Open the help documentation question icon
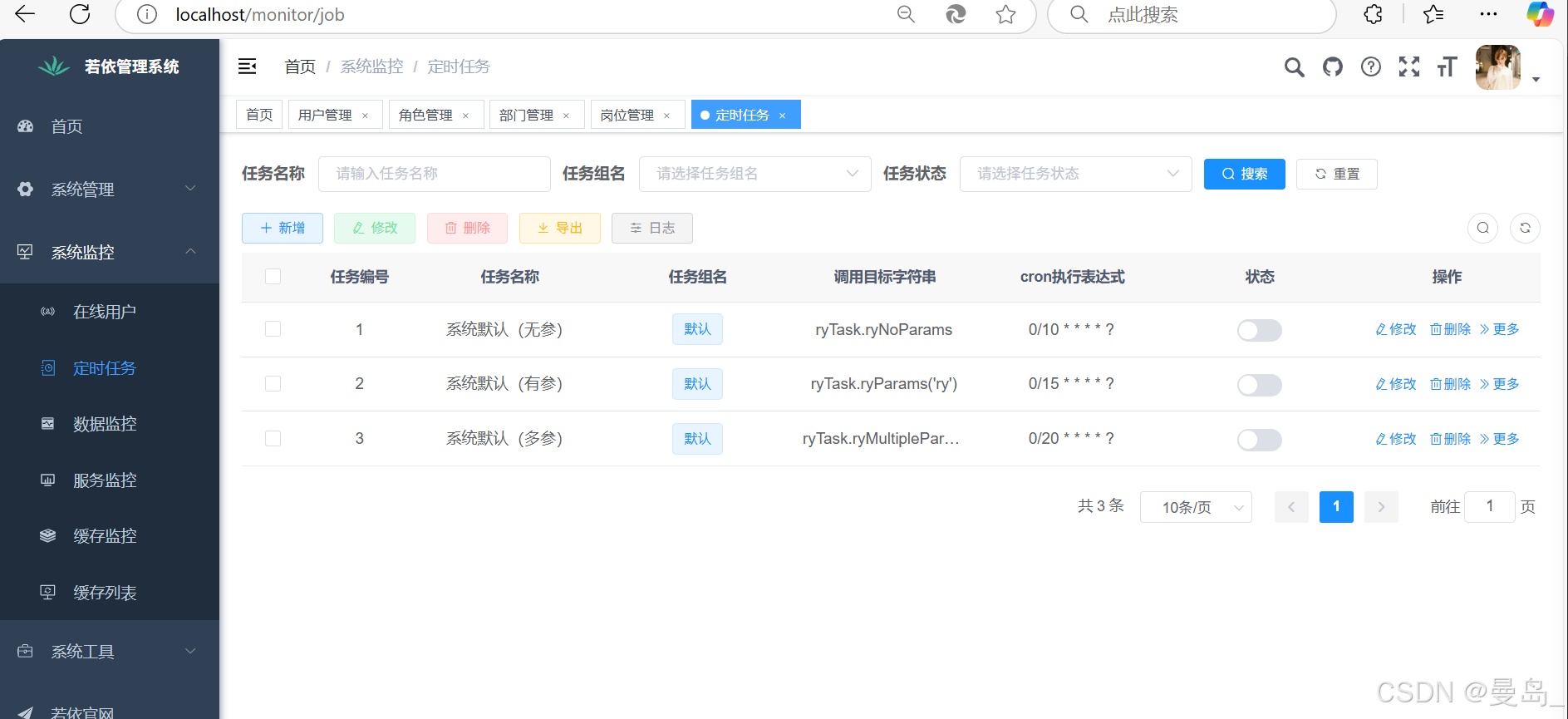Image resolution: width=1568 pixels, height=719 pixels. tap(1371, 67)
